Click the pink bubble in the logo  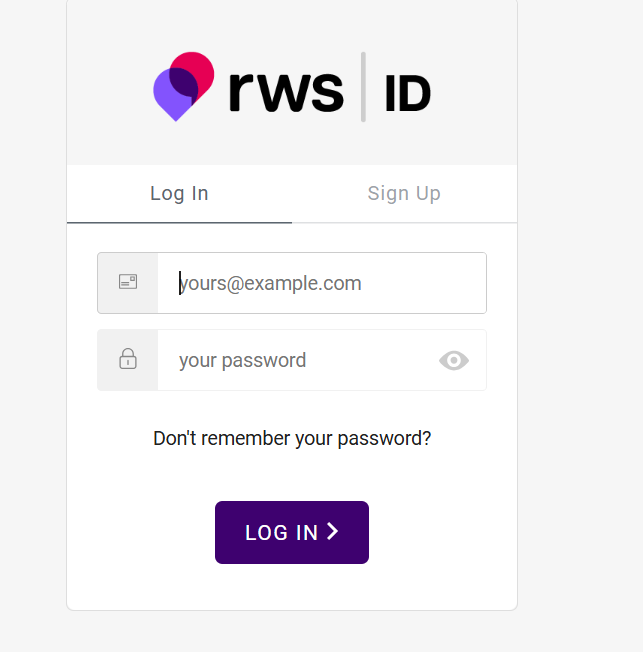[197, 69]
